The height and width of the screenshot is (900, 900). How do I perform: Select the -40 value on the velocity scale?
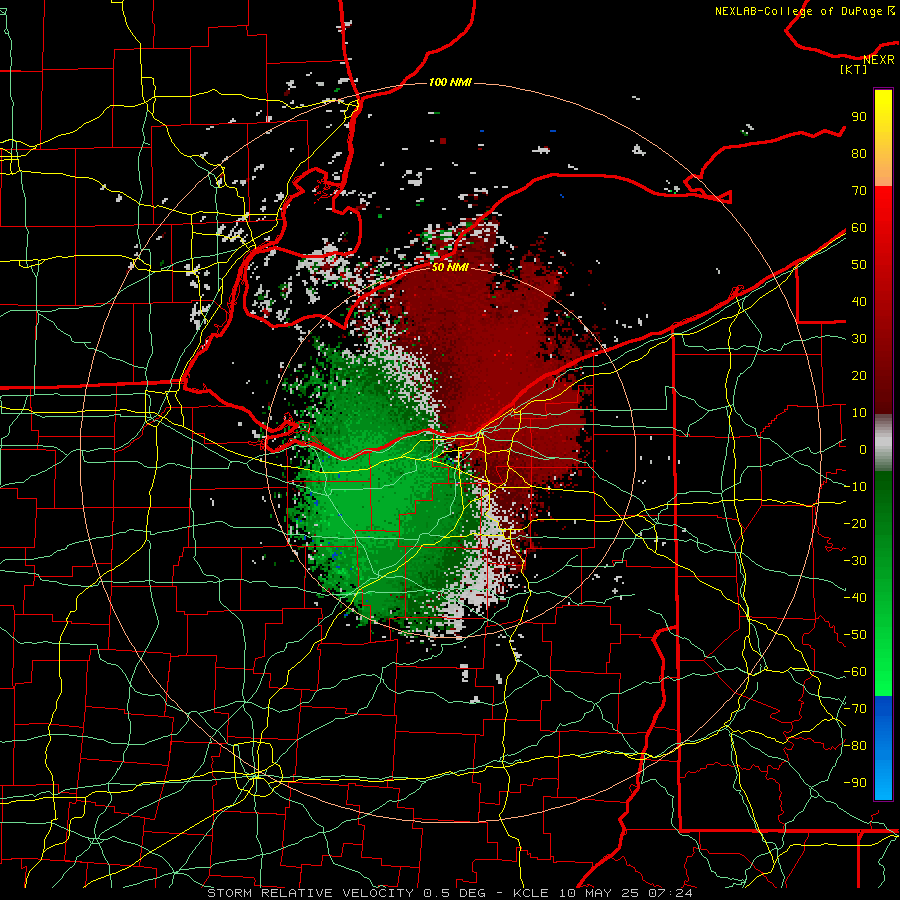coord(855,598)
